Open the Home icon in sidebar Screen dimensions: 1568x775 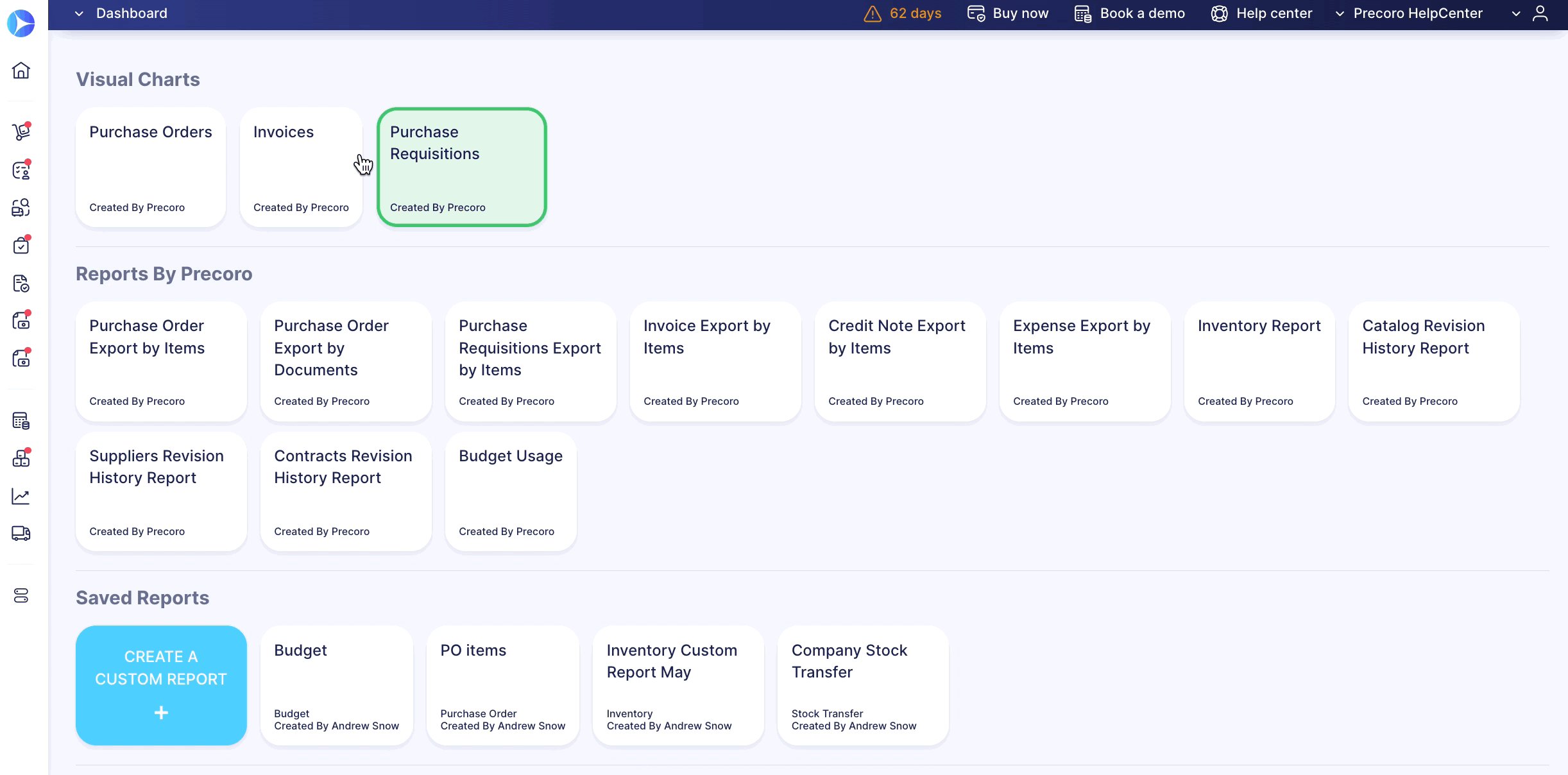(x=21, y=70)
